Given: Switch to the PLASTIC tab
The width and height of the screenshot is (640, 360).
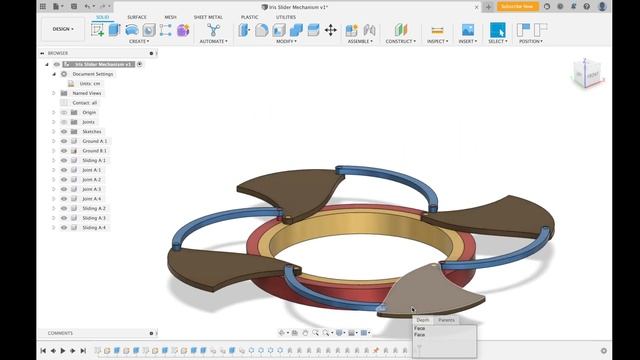Looking at the screenshot, I should pos(249,17).
